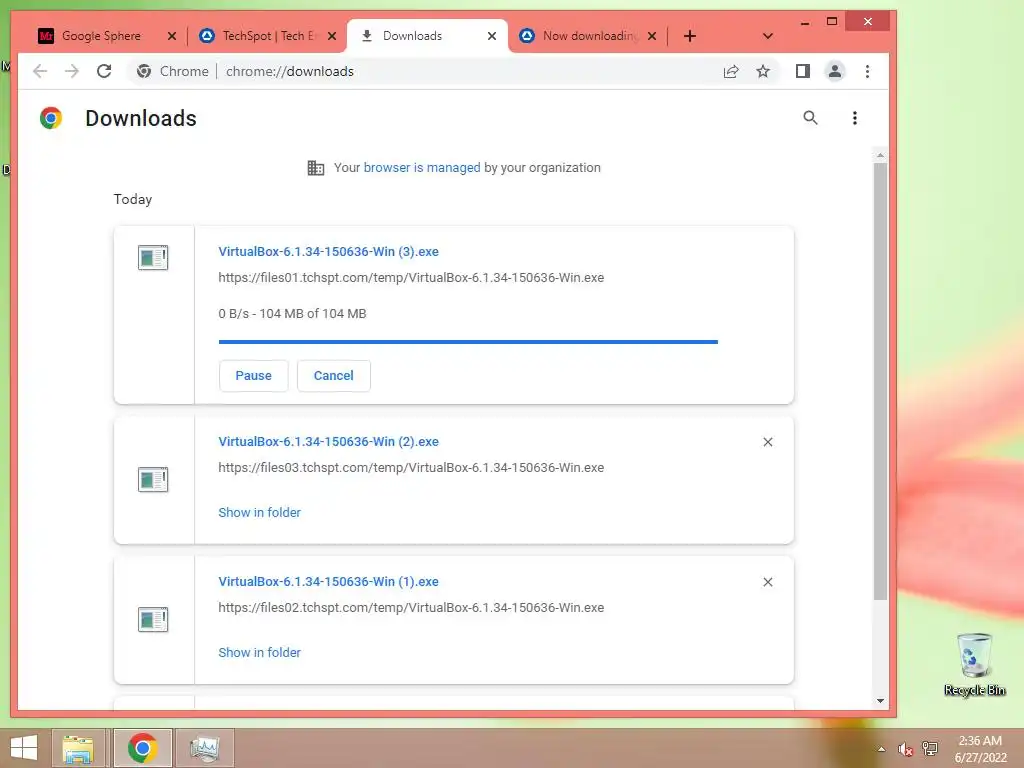Open the system monitor taskbar app
1024x768 pixels.
point(204,748)
